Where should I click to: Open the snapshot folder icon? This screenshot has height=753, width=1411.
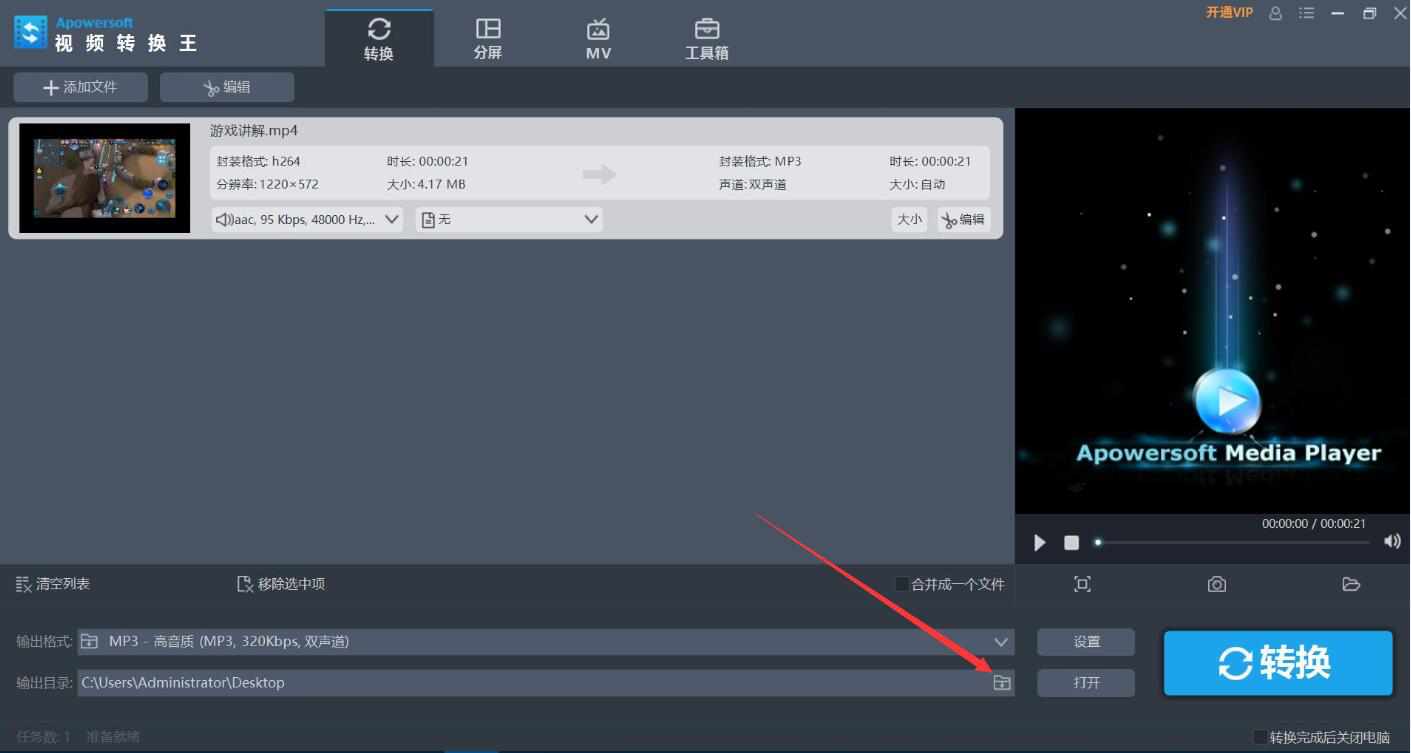[1351, 584]
